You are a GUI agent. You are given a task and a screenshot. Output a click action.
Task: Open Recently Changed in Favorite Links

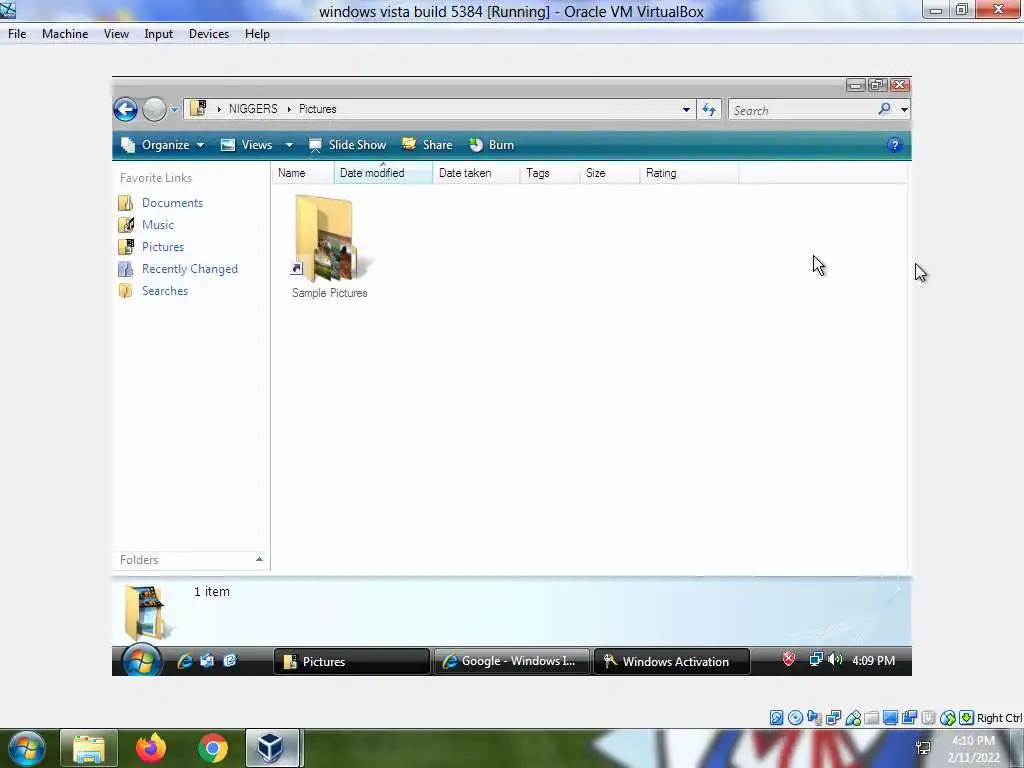tap(178, 269)
